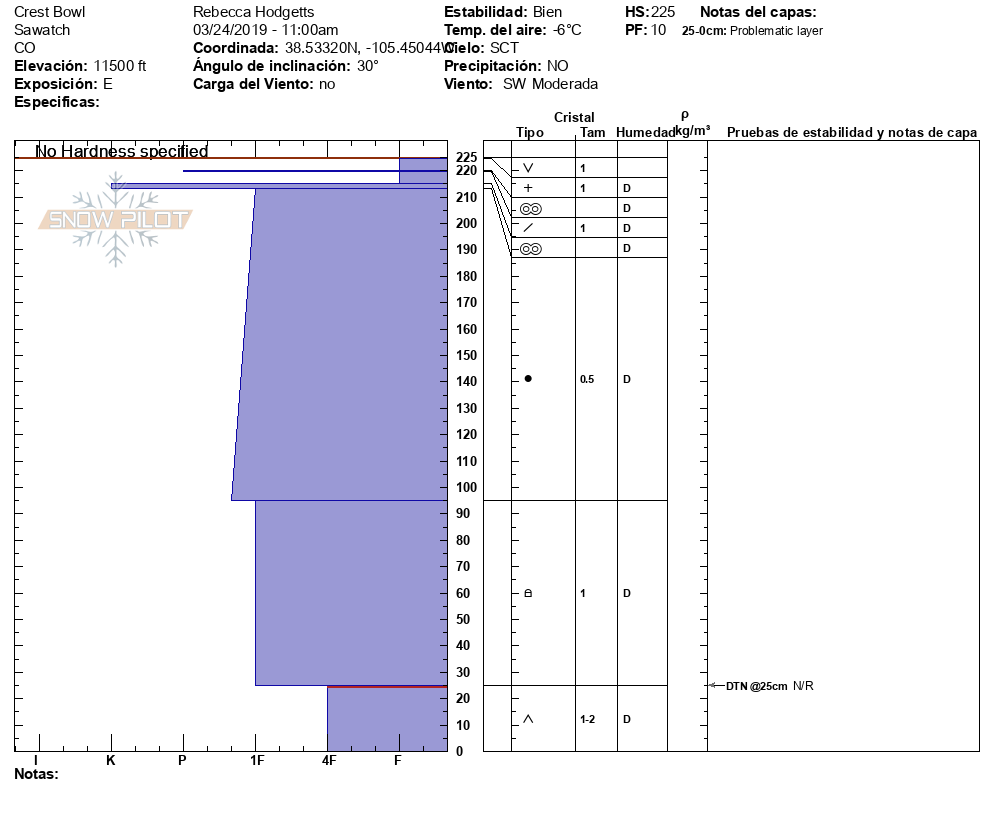The image size is (994, 840).
Task: Click the Tam column header
Action: (x=593, y=132)
